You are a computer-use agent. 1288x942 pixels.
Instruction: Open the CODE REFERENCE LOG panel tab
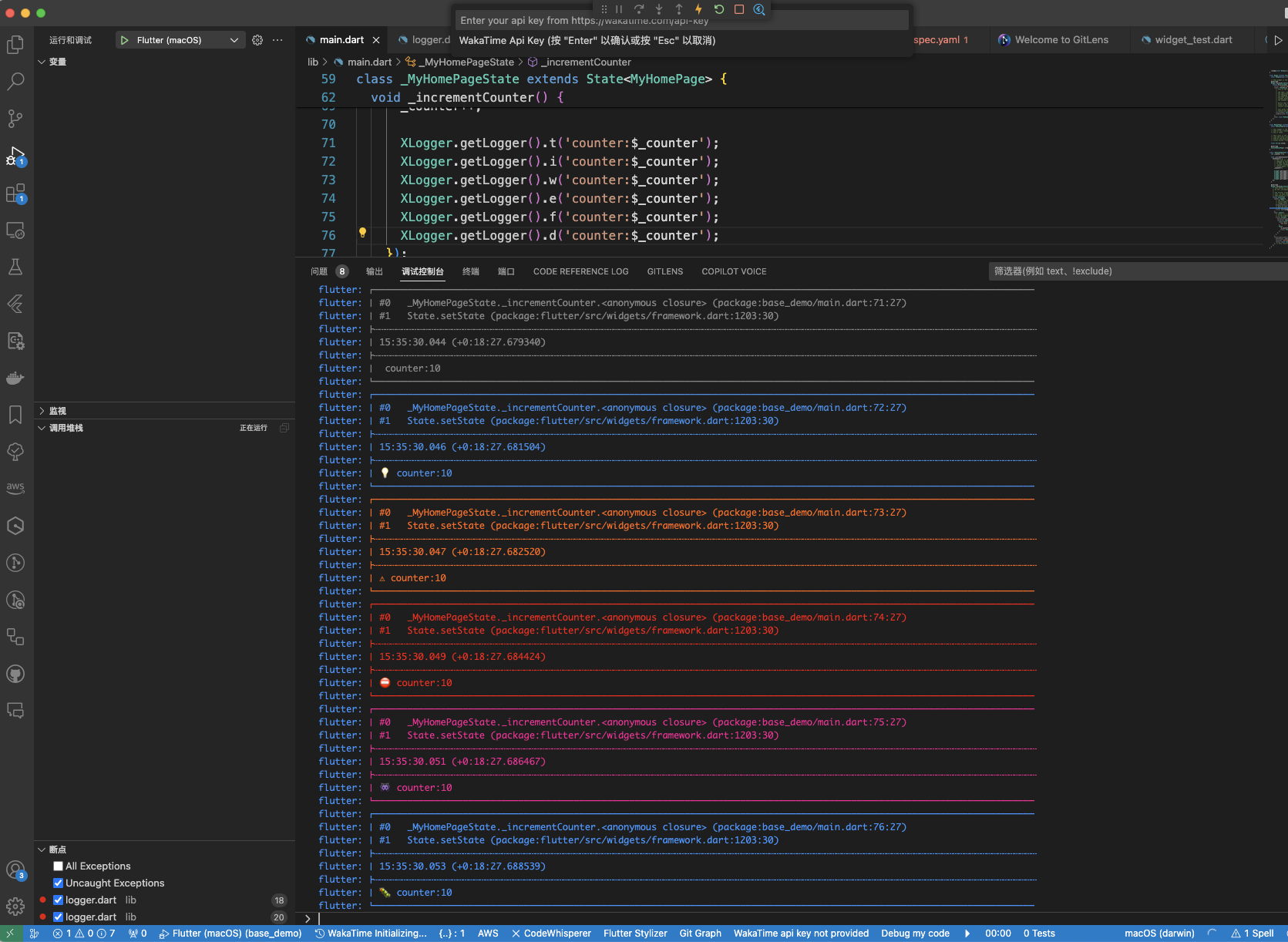click(581, 271)
